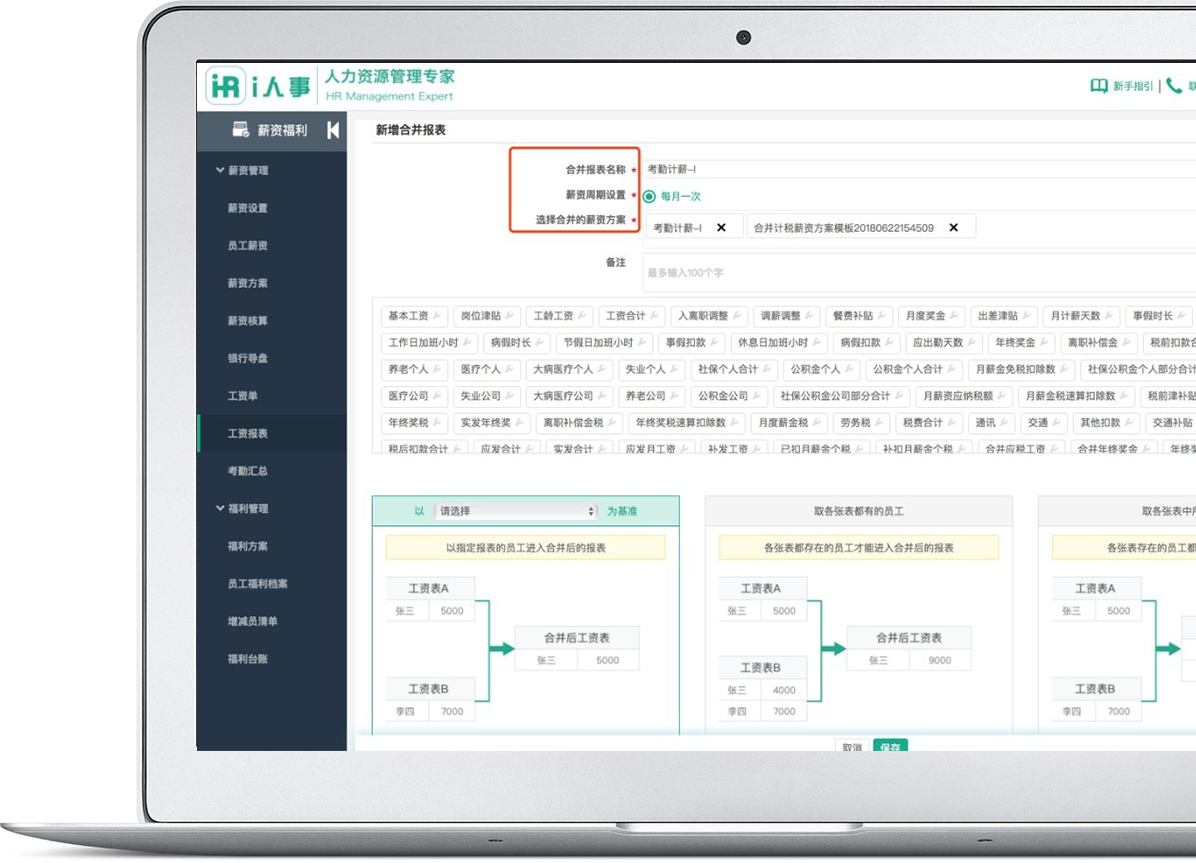Click the 取消 button
This screenshot has width=1196, height=863.
[852, 746]
